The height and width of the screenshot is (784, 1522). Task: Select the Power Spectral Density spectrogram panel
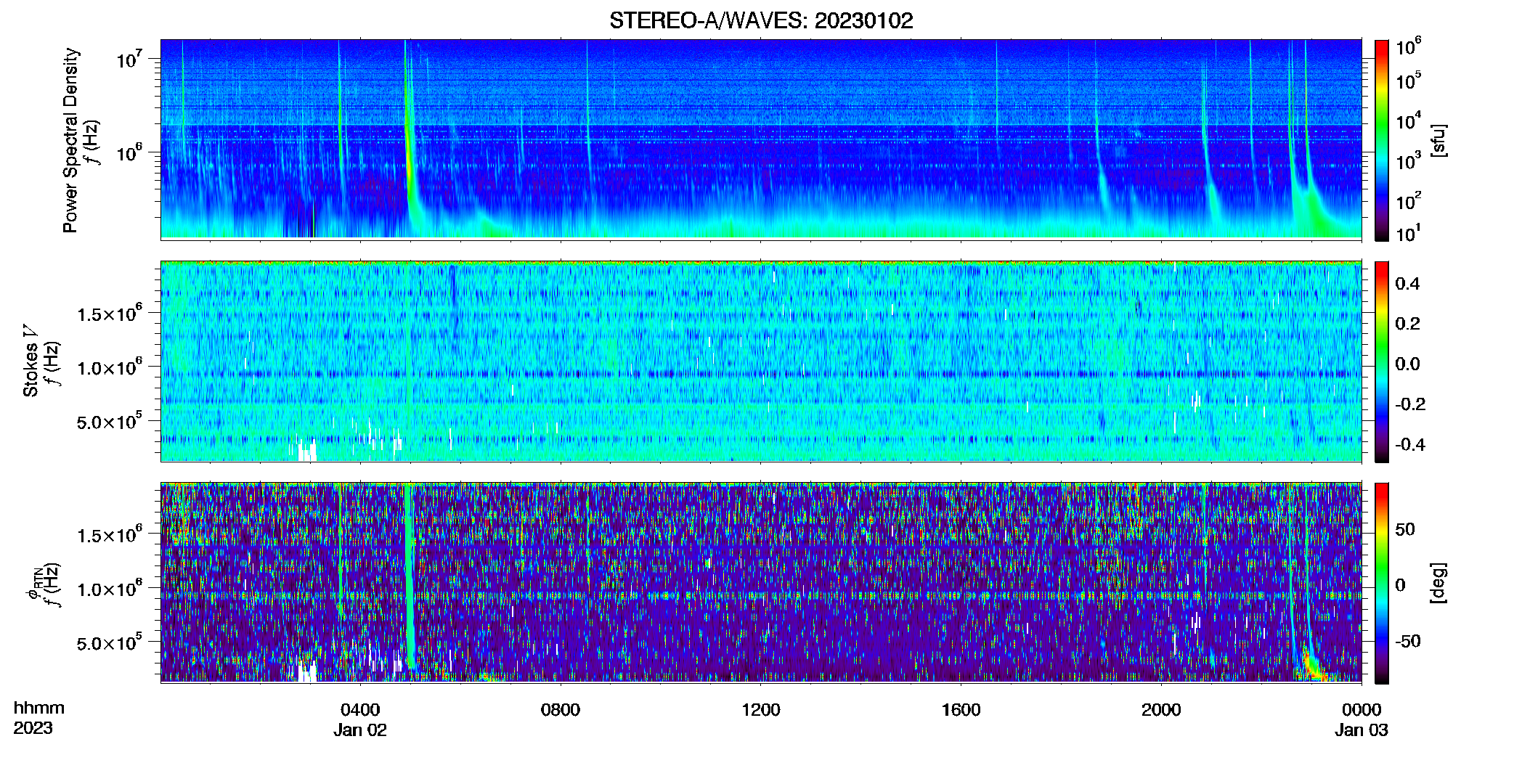click(x=761, y=139)
